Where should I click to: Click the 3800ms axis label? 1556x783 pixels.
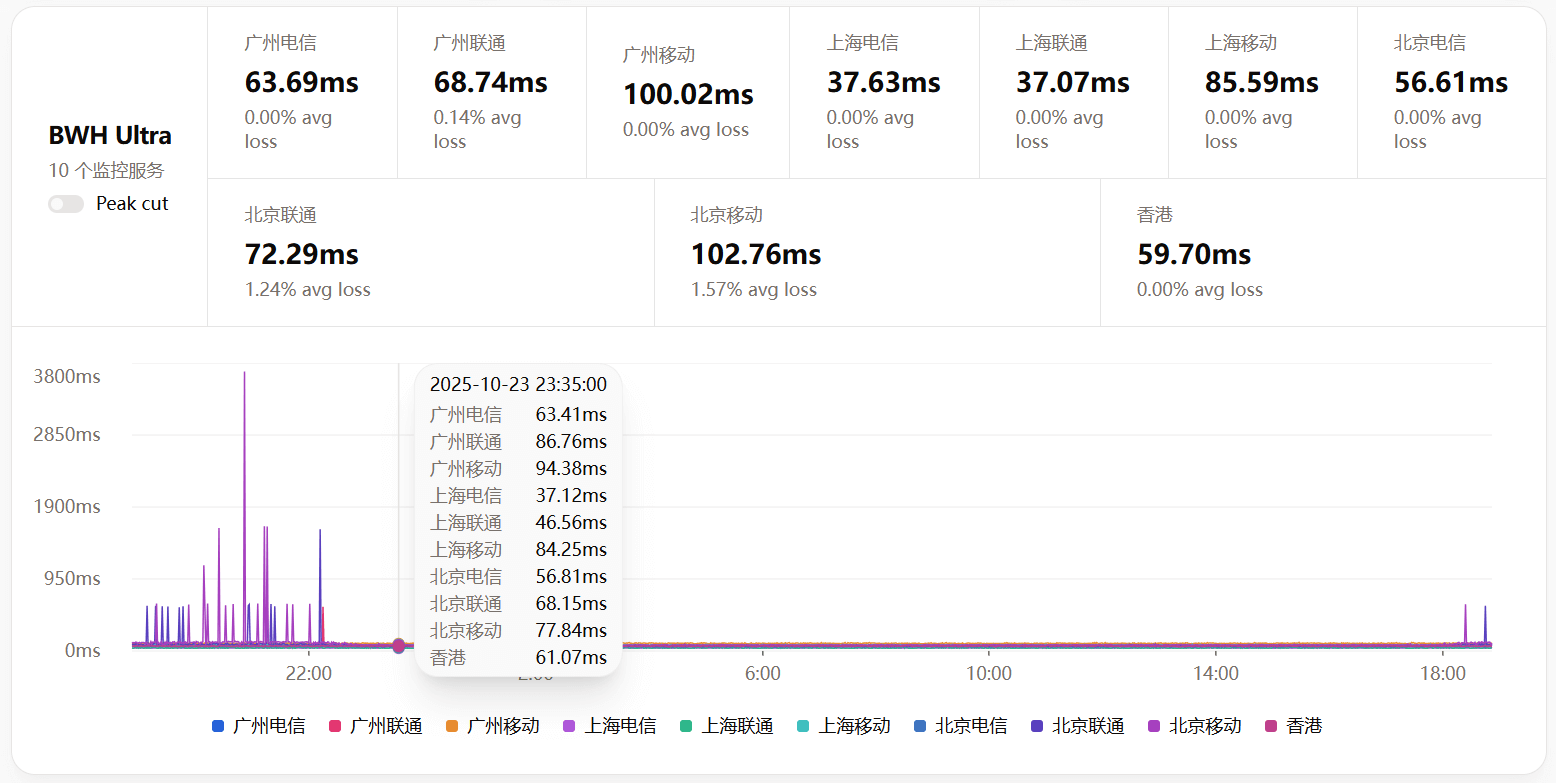pos(68,377)
